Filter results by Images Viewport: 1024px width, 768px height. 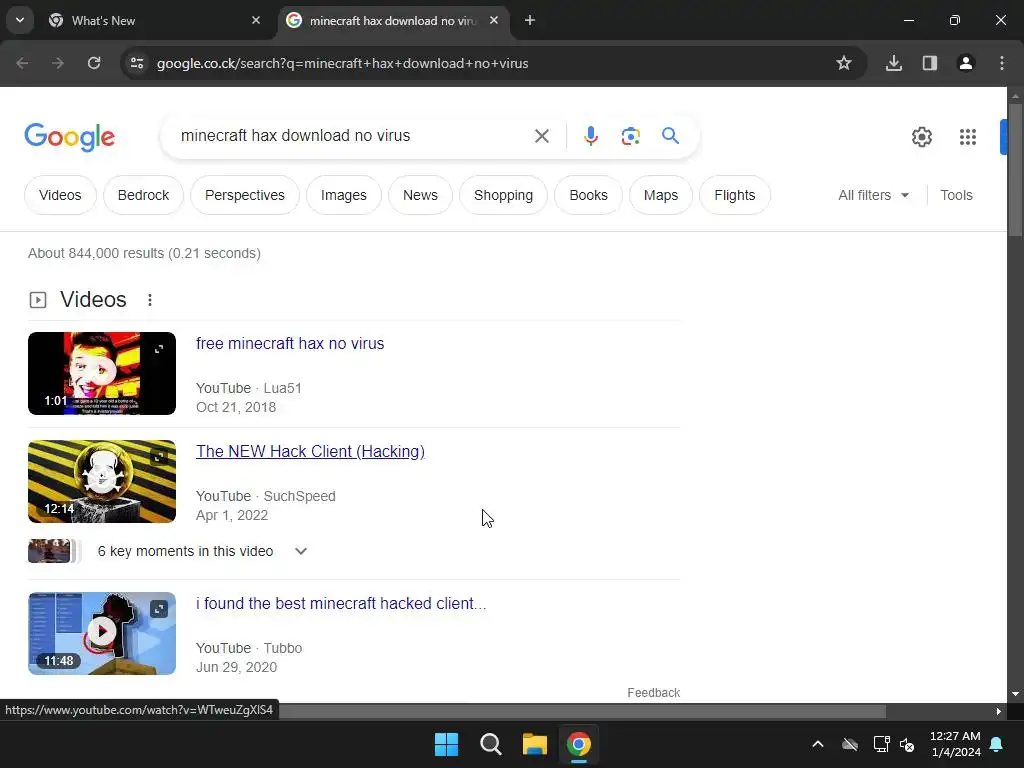[344, 195]
